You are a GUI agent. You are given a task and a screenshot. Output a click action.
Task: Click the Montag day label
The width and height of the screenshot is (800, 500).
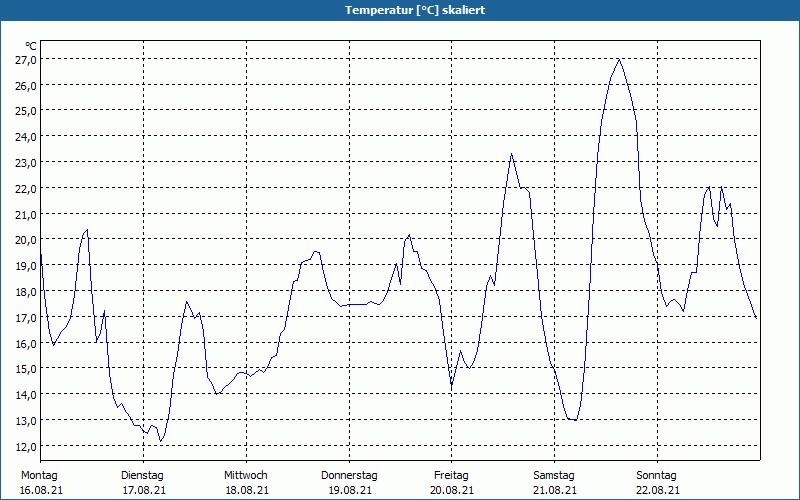[x=39, y=475]
